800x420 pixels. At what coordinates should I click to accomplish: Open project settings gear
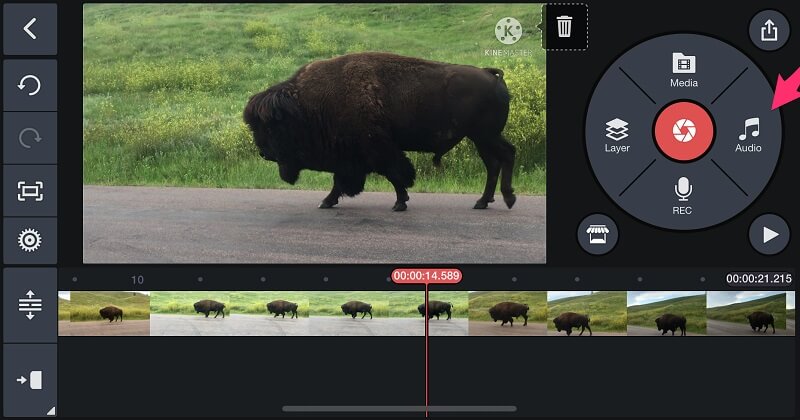coord(30,240)
